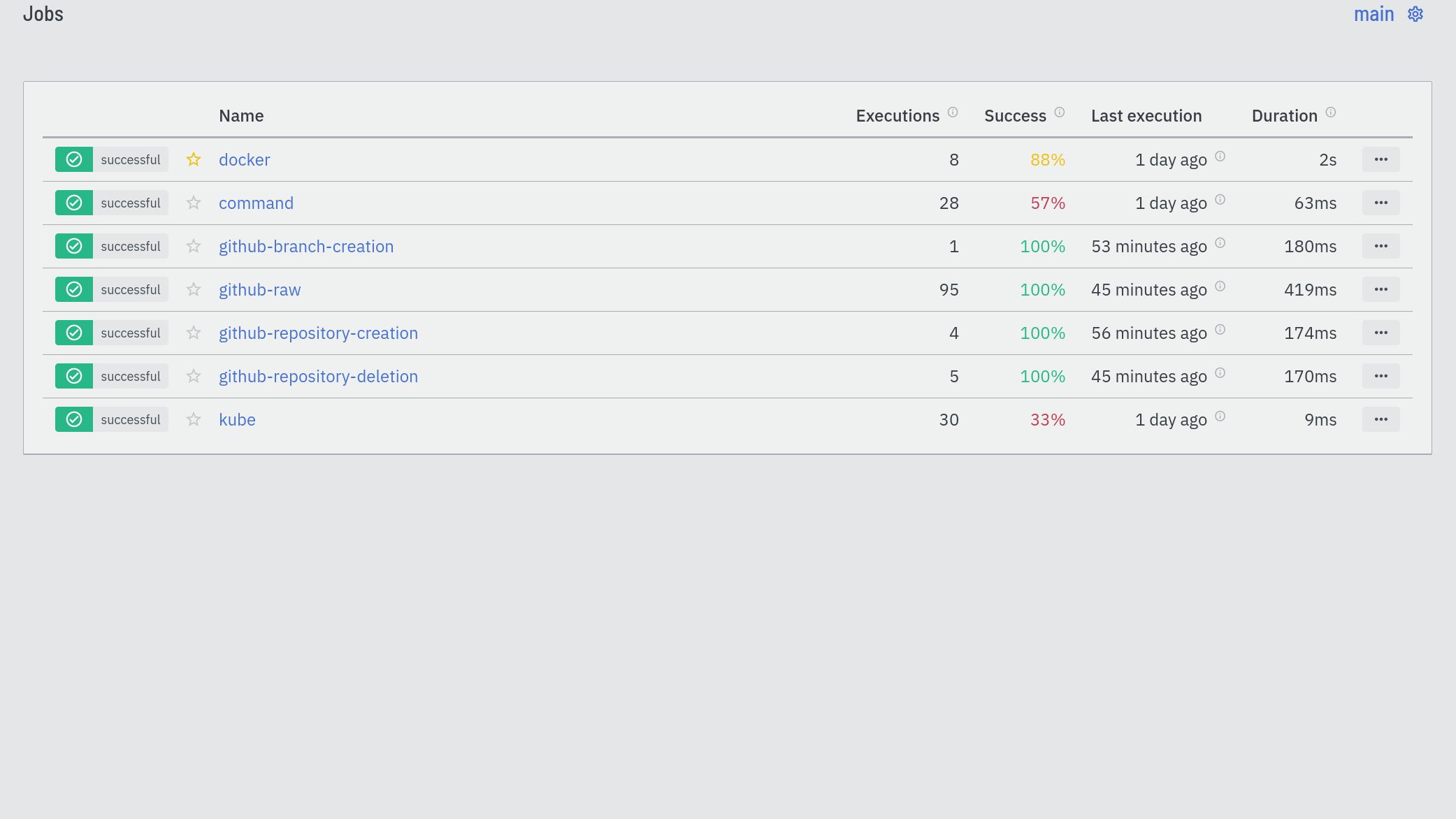Open the overflow menu for kube
The image size is (1456, 819).
pyautogui.click(x=1381, y=419)
